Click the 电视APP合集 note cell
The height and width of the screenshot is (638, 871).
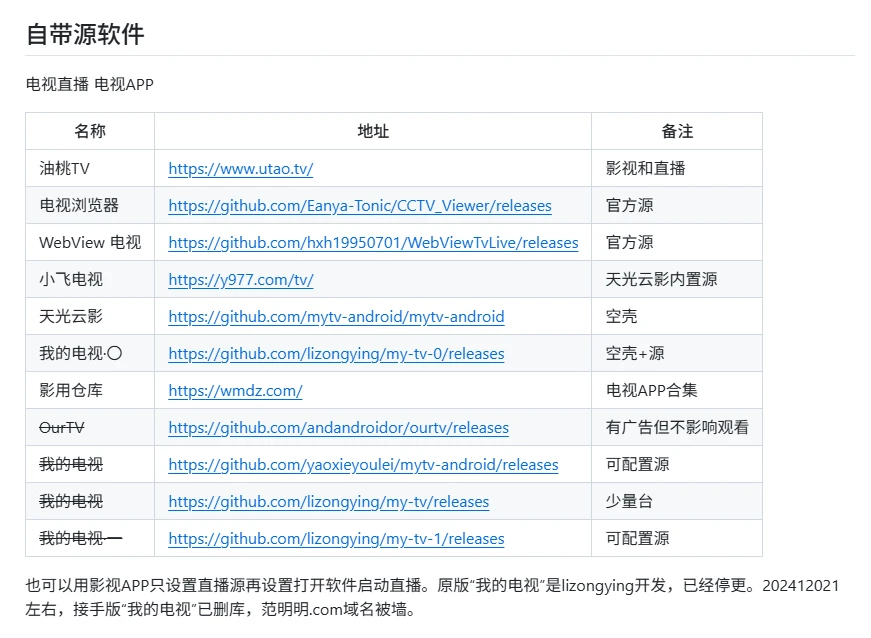click(652, 391)
